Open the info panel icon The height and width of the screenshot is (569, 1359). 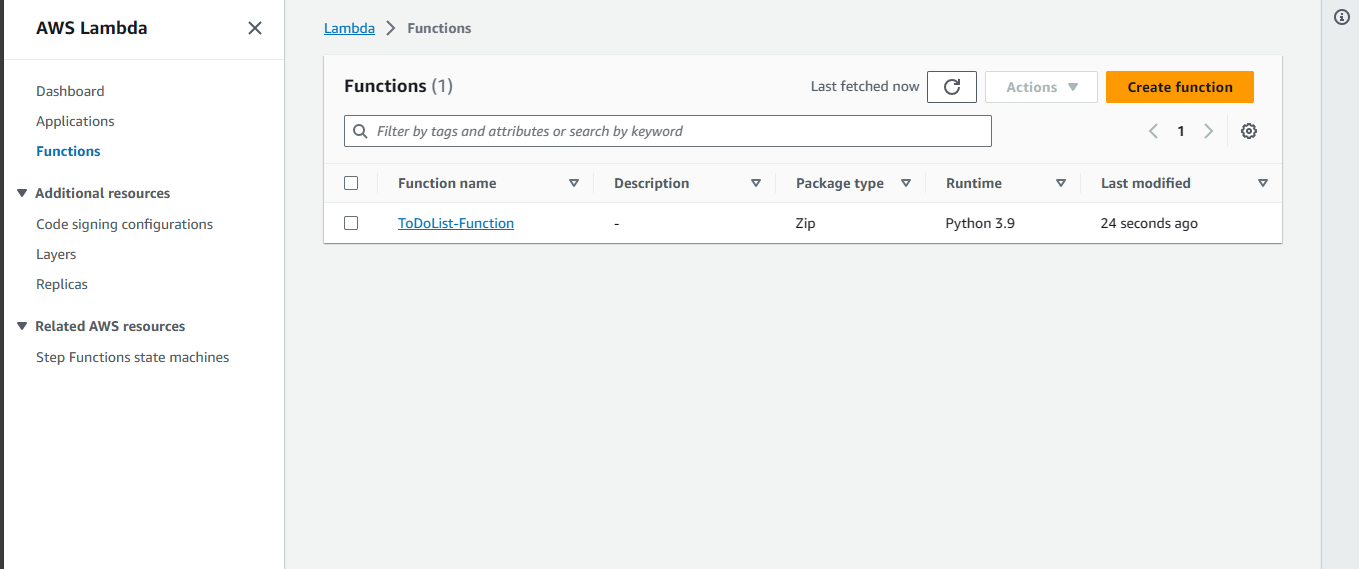pos(1342,17)
